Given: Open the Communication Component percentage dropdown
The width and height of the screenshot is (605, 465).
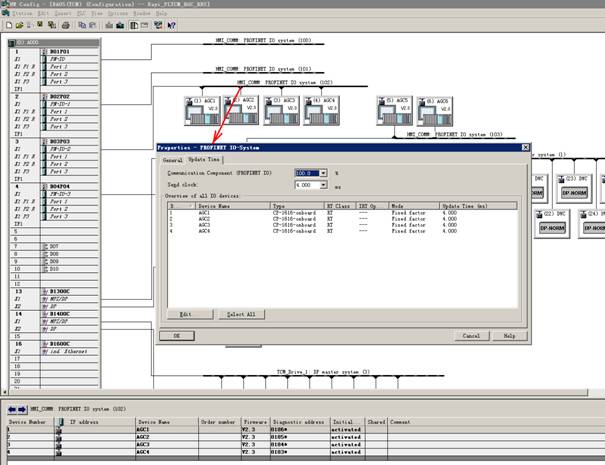Looking at the screenshot, I should coord(320,174).
